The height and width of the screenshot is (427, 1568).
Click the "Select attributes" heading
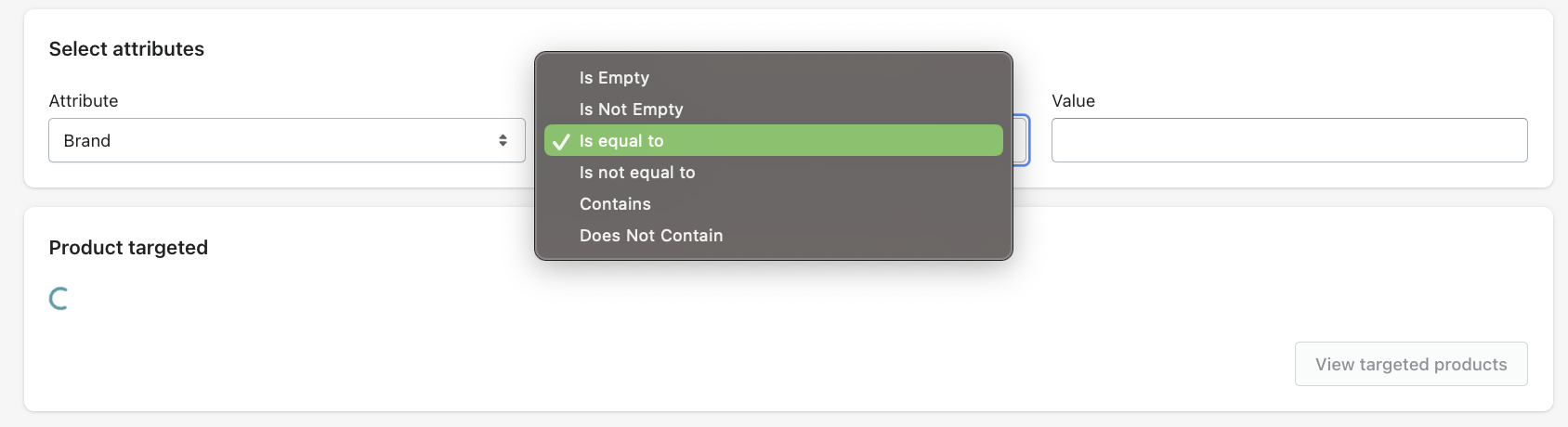126,49
